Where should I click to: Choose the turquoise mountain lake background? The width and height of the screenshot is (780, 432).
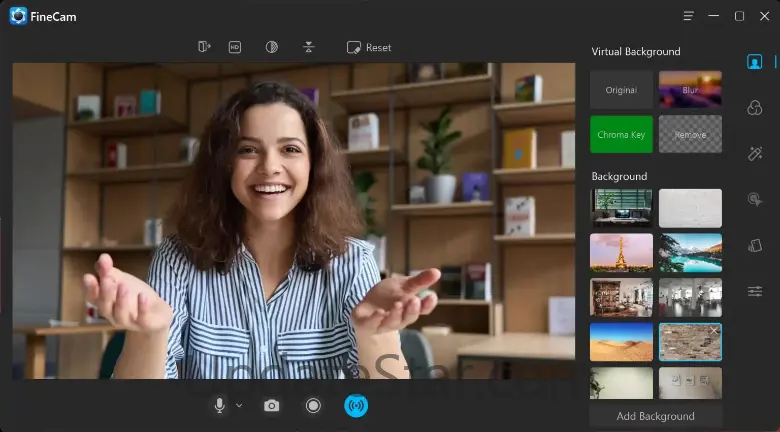click(x=690, y=253)
